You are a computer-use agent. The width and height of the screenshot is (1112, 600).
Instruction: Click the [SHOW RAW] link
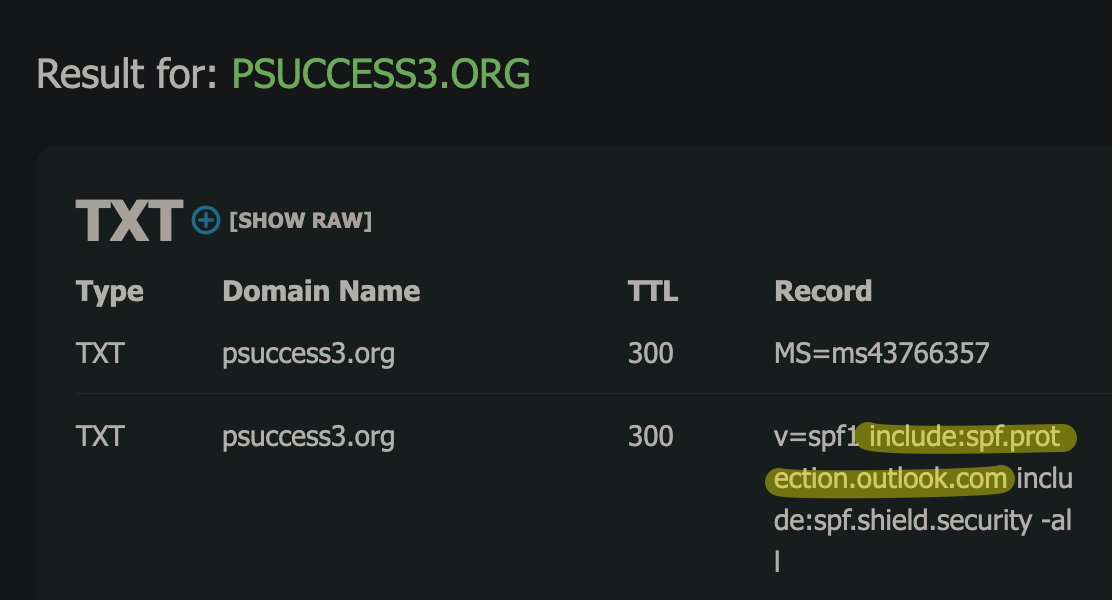(x=301, y=221)
